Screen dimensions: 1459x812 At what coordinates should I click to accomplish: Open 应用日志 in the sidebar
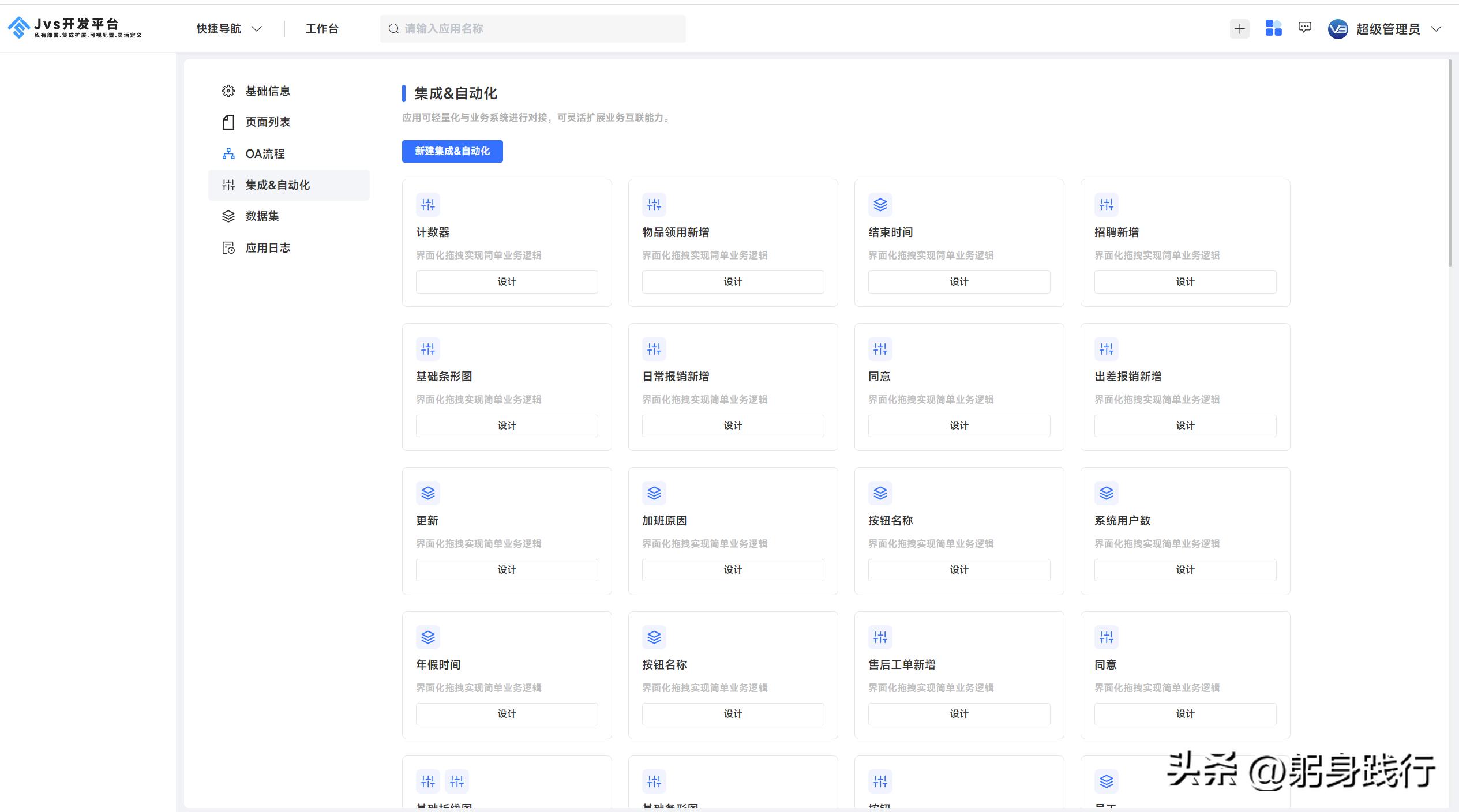[x=268, y=248]
